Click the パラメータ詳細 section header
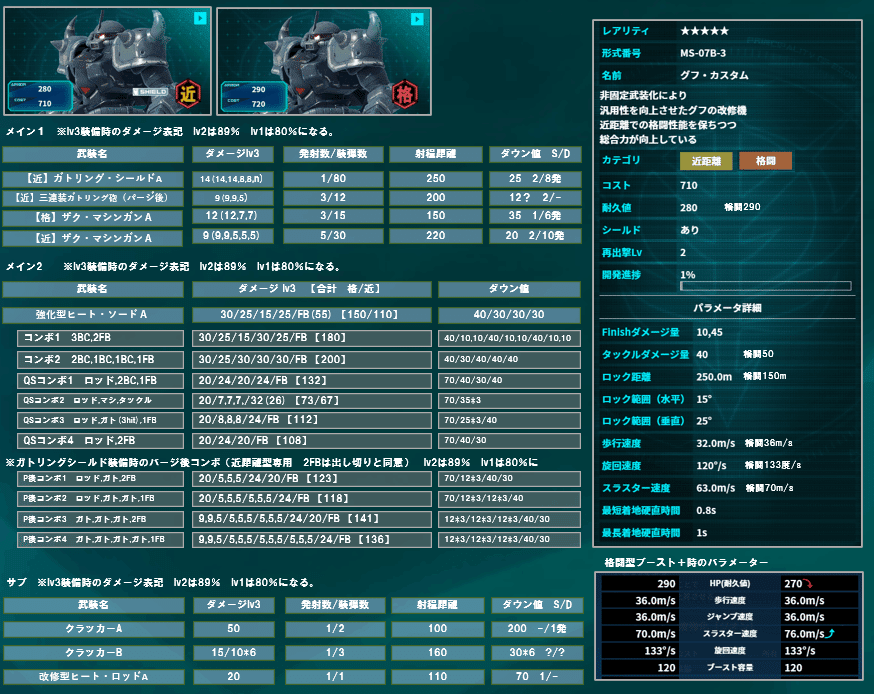The width and height of the screenshot is (874, 694). (x=727, y=308)
